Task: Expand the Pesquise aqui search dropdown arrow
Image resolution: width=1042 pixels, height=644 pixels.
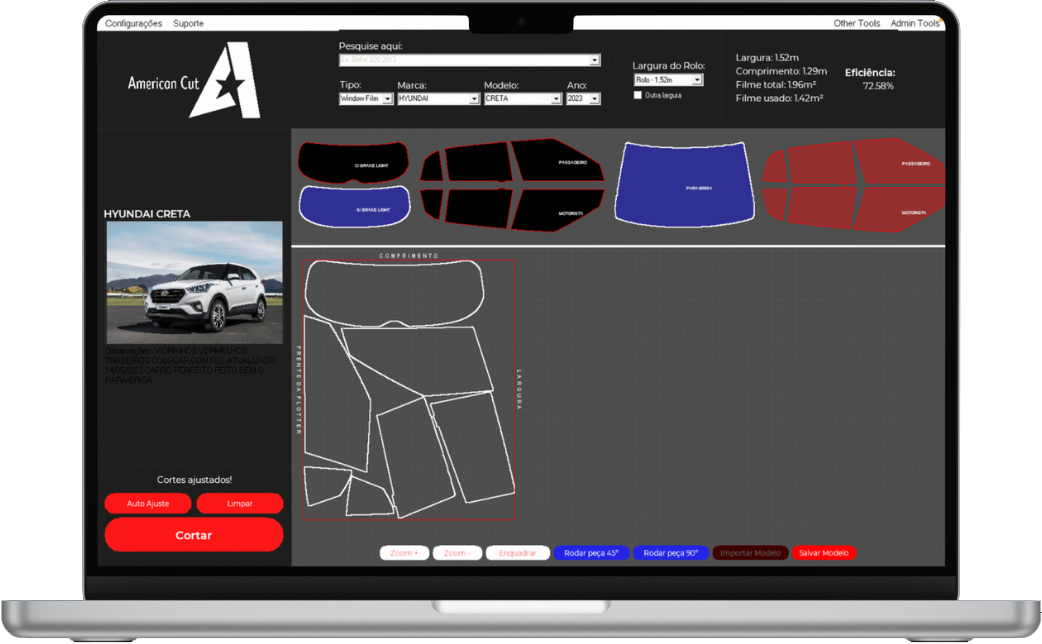Action: (595, 60)
